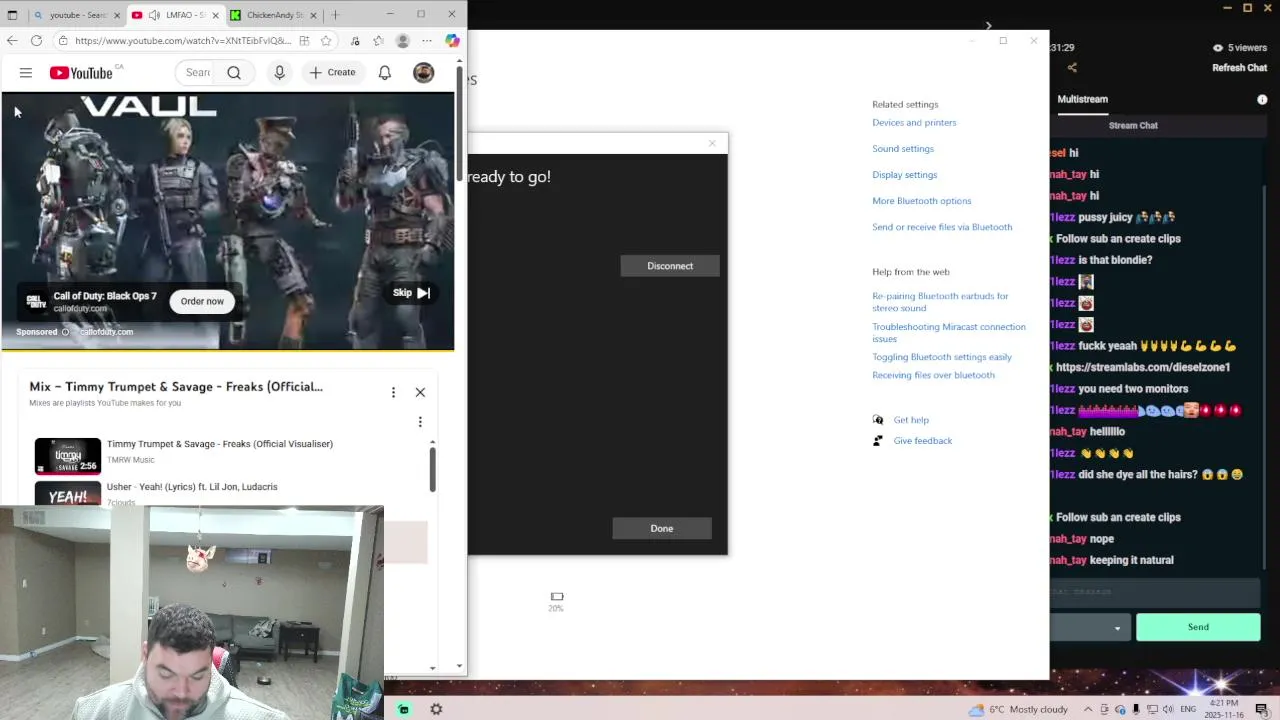This screenshot has width=1280, height=720.
Task: Click the chat message input field
Action: click(x=1154, y=592)
